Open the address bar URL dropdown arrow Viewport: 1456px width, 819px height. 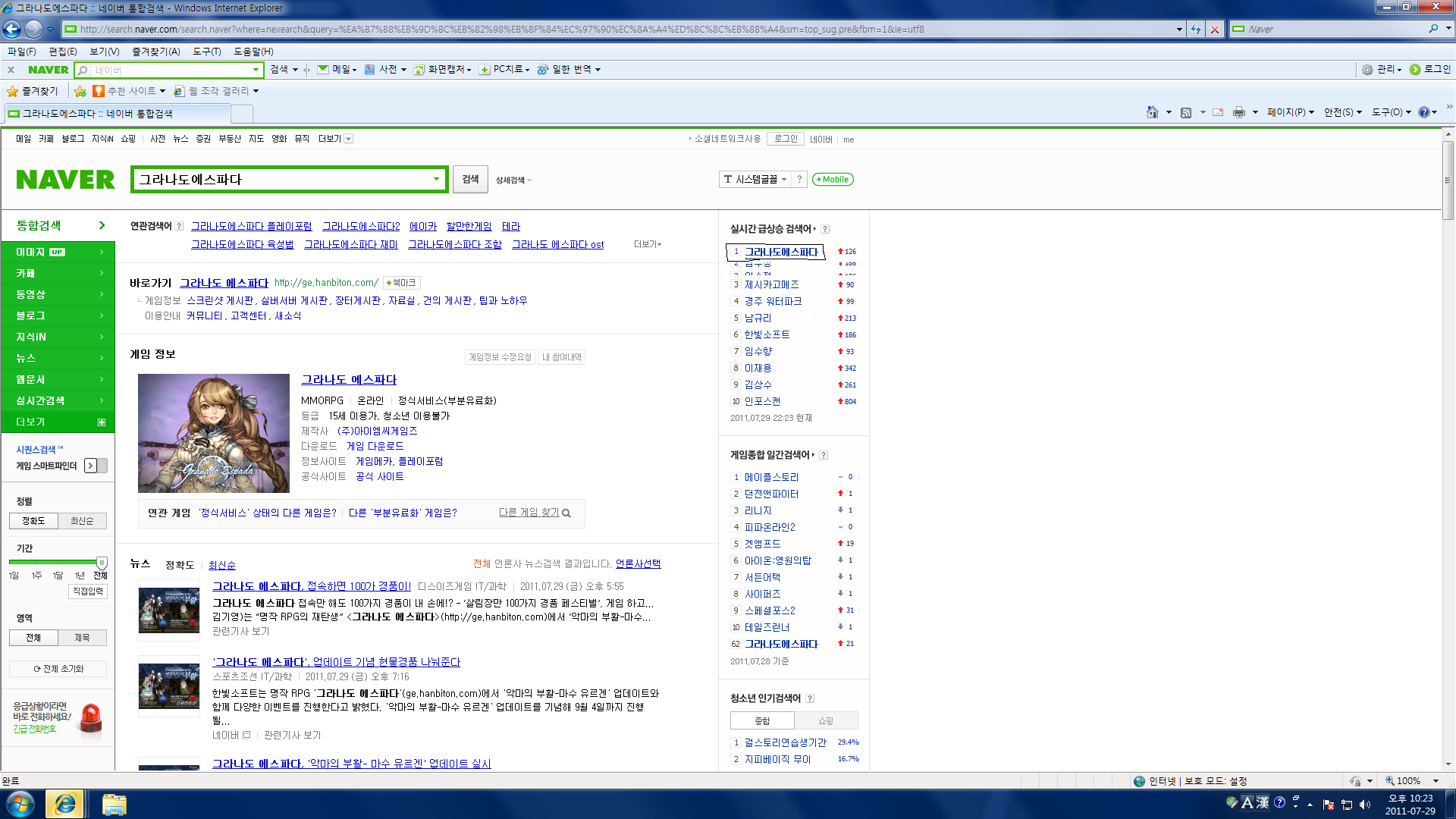[x=1179, y=30]
